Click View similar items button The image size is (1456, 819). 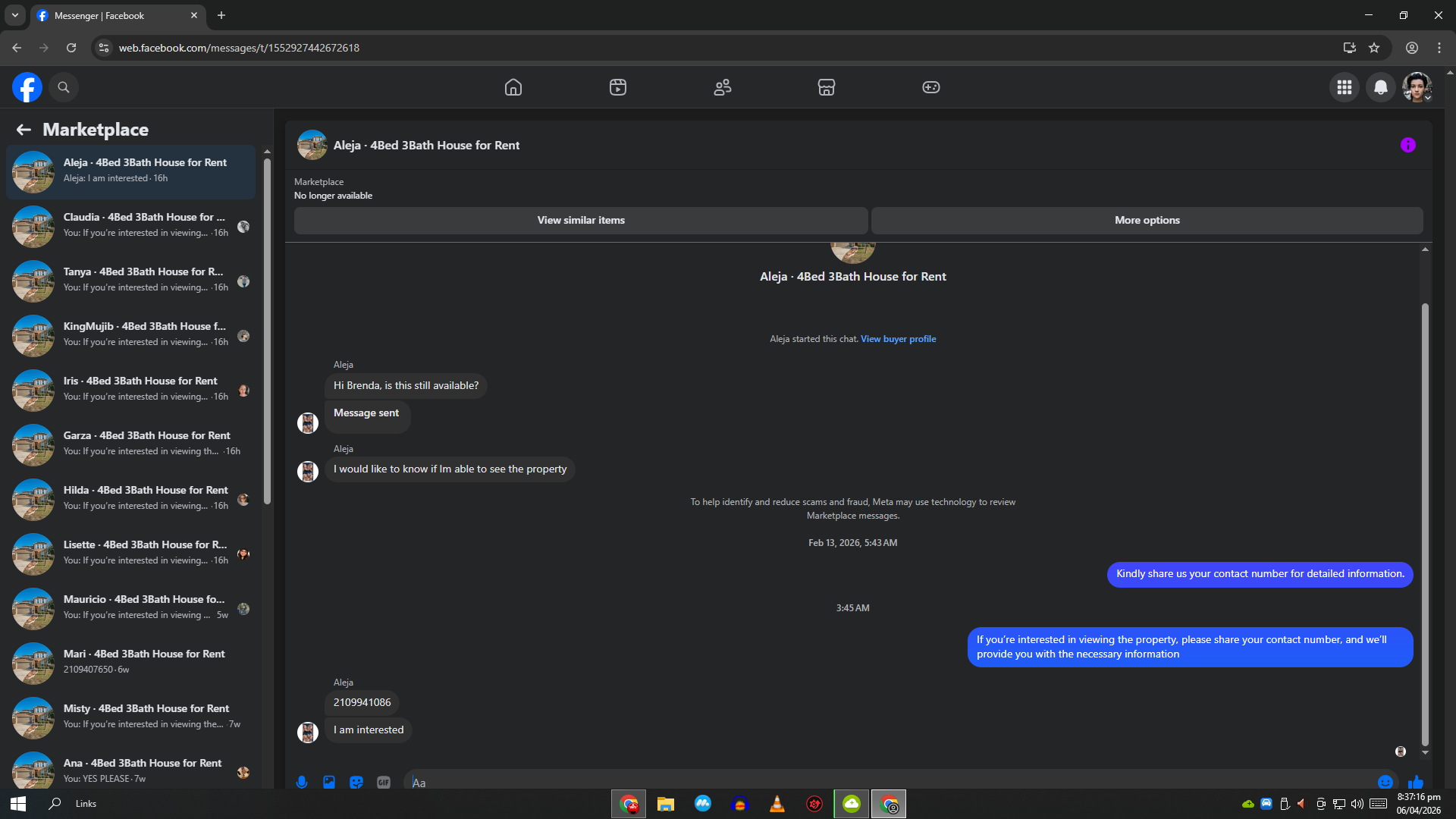(x=581, y=221)
